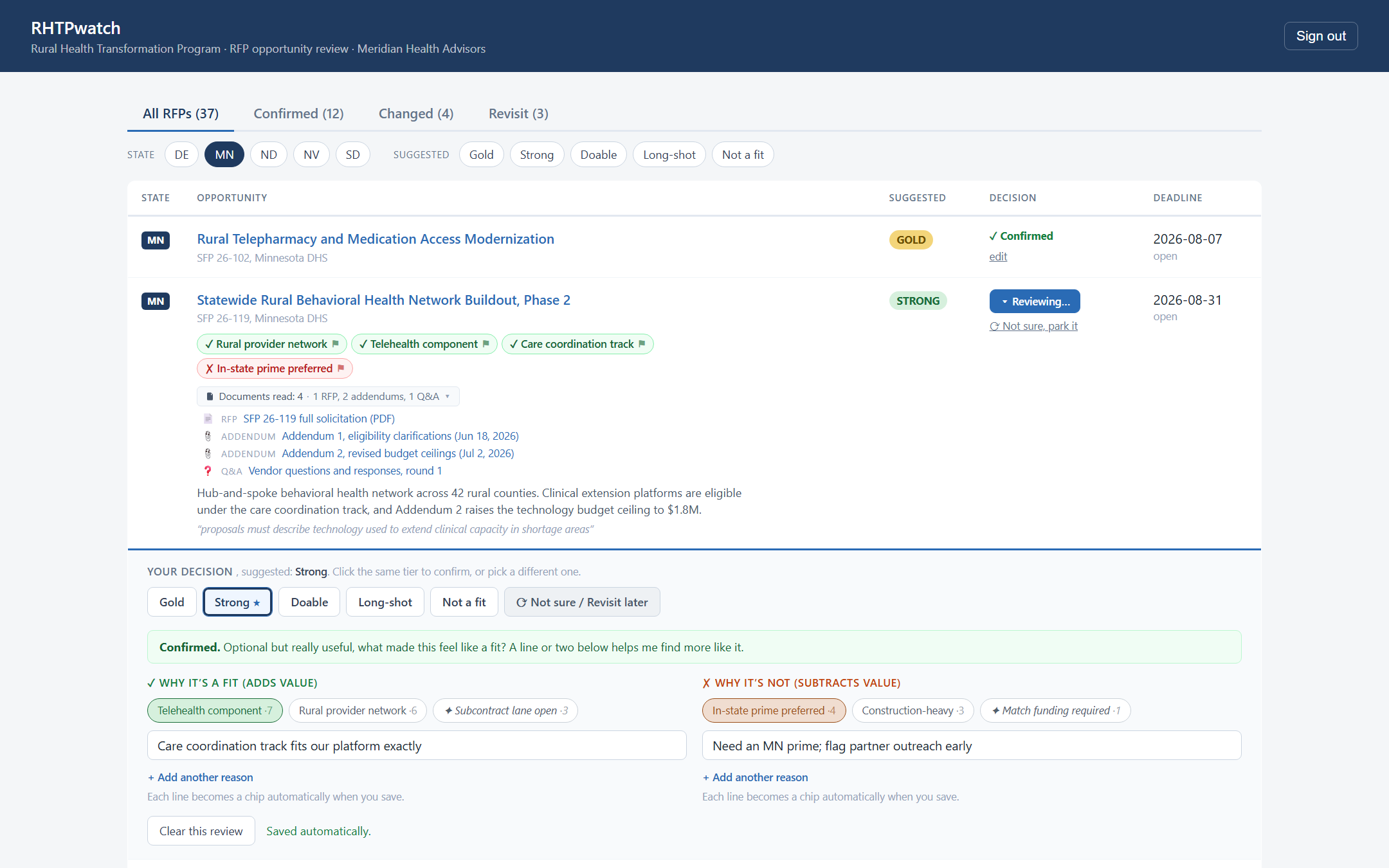Viewport: 1389px width, 868px height.
Task: Open the Reviewing... decision dropdown
Action: pyautogui.click(x=1035, y=301)
